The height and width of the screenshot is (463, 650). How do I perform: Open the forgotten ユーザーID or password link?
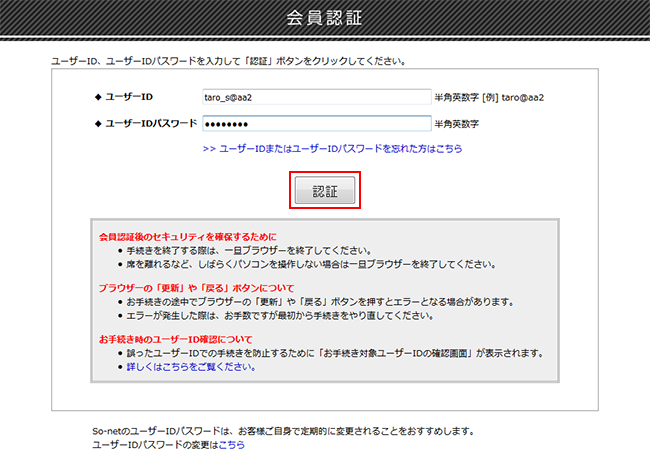332,148
